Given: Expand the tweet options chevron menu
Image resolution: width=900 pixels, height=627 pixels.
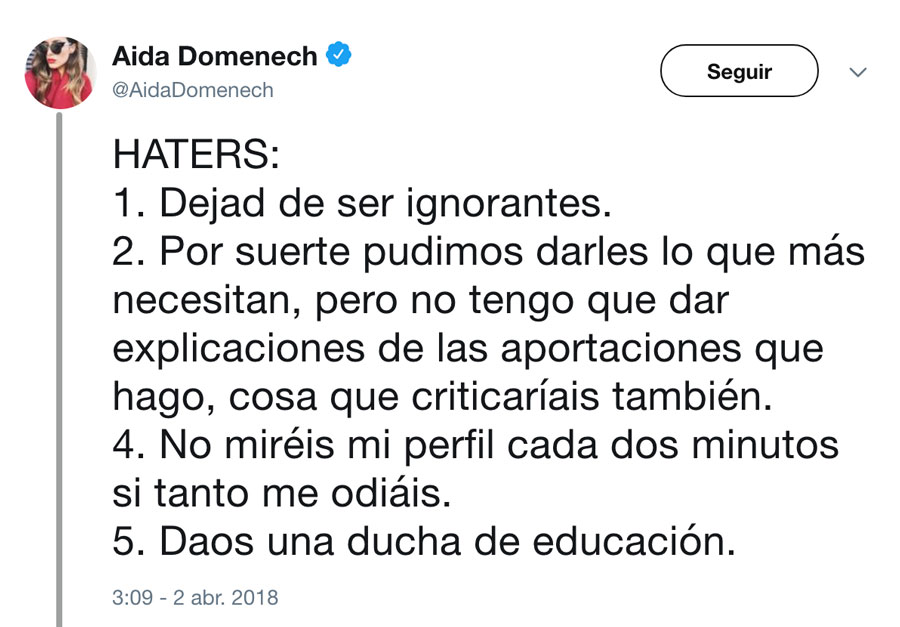Looking at the screenshot, I should click(x=857, y=72).
